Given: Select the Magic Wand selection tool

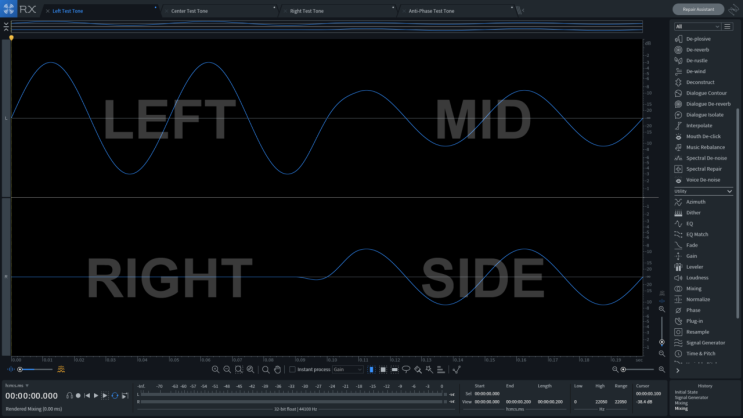Looking at the screenshot, I should click(x=429, y=370).
